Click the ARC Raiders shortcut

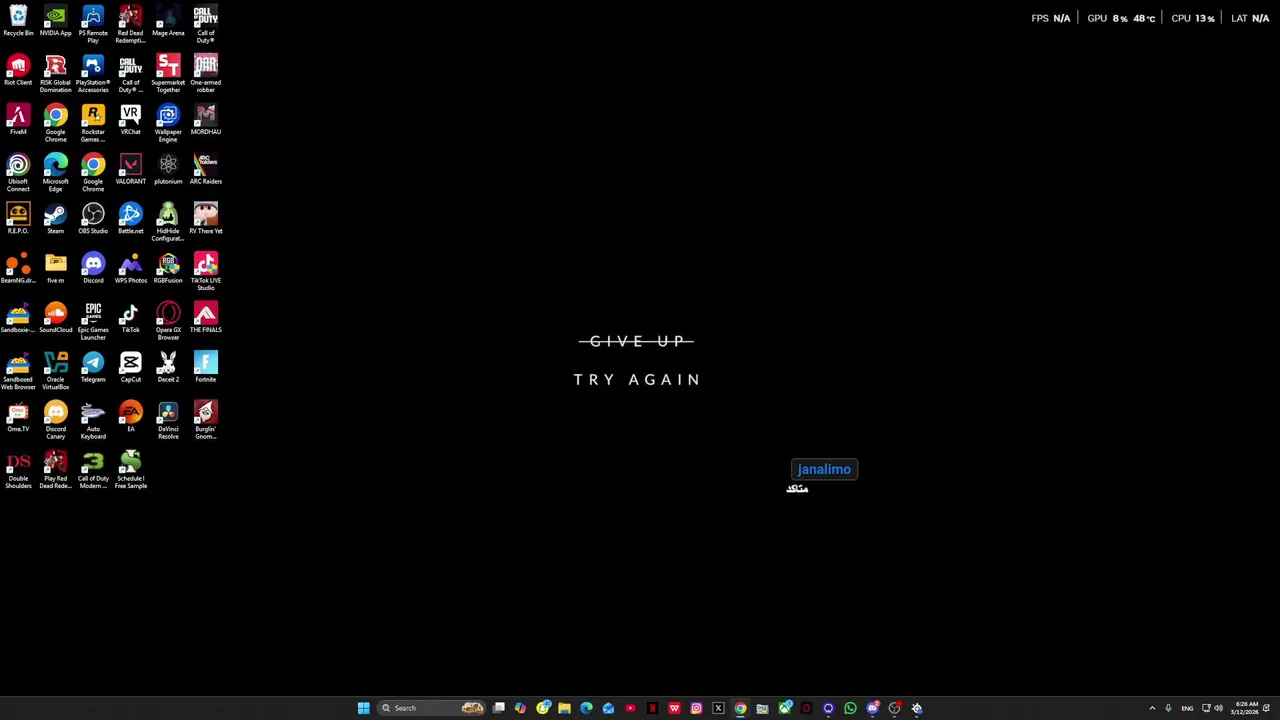coord(206,170)
